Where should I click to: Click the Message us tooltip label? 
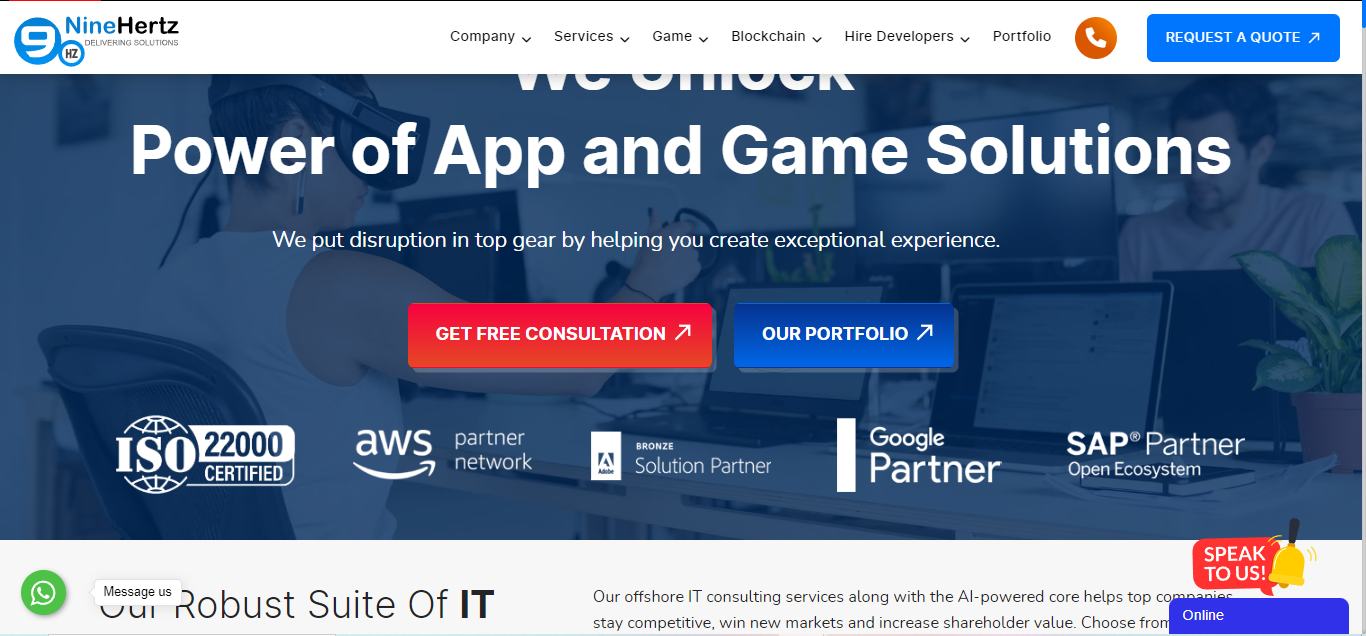pyautogui.click(x=138, y=592)
